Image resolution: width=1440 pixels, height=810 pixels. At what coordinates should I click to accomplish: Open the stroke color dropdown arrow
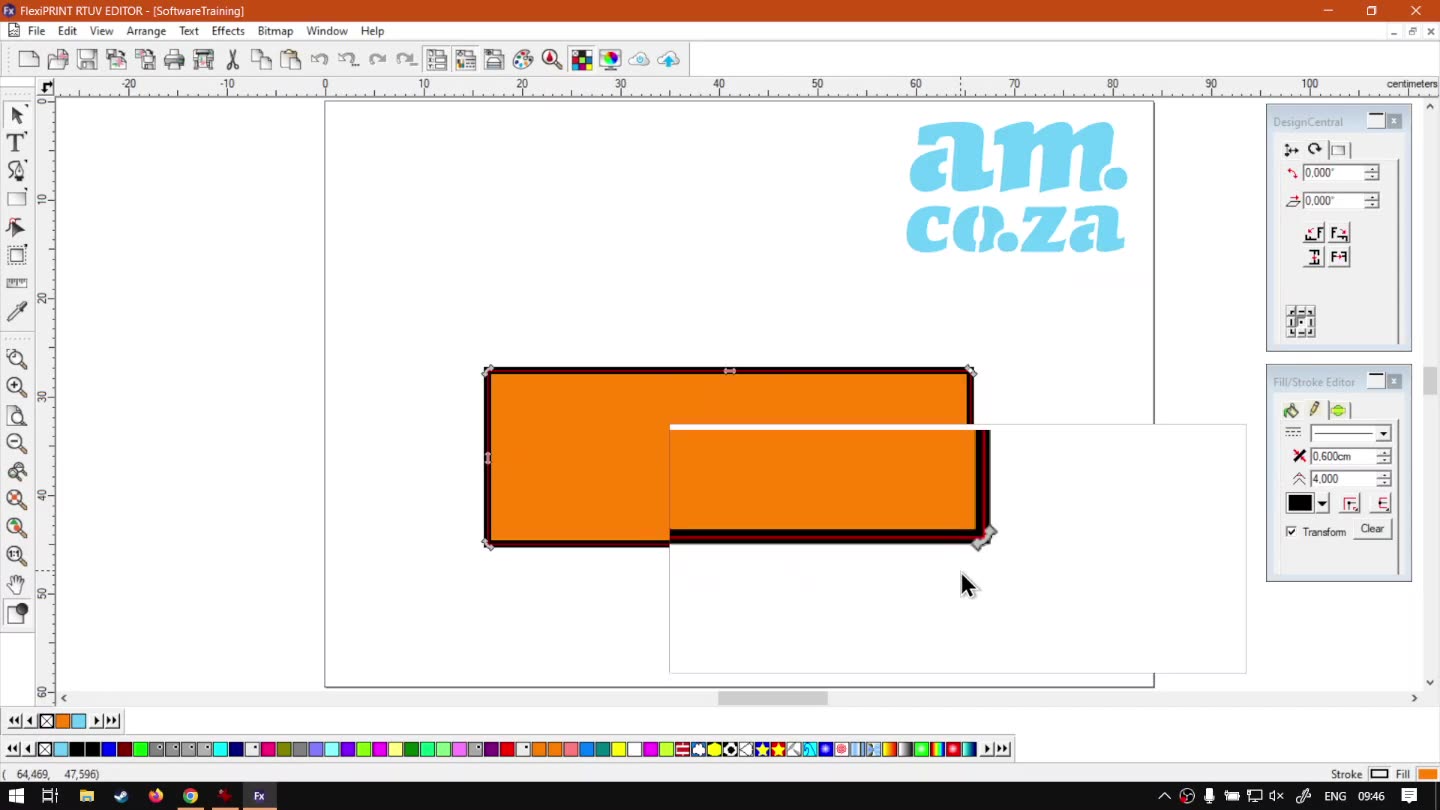click(x=1323, y=504)
